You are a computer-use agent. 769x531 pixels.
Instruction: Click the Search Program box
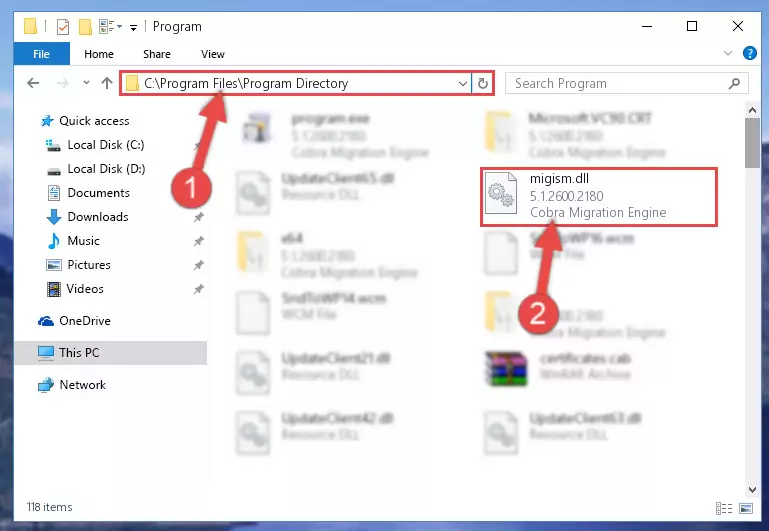click(x=627, y=83)
